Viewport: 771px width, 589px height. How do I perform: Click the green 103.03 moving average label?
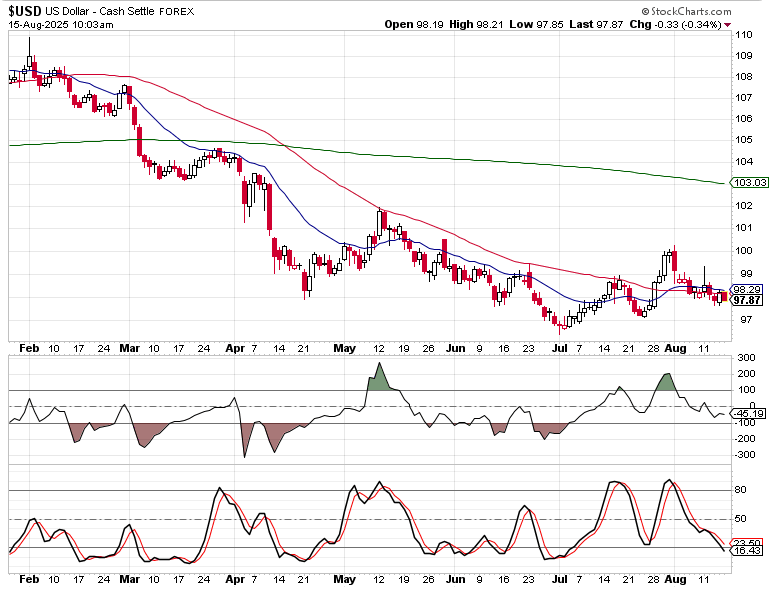pyautogui.click(x=749, y=182)
